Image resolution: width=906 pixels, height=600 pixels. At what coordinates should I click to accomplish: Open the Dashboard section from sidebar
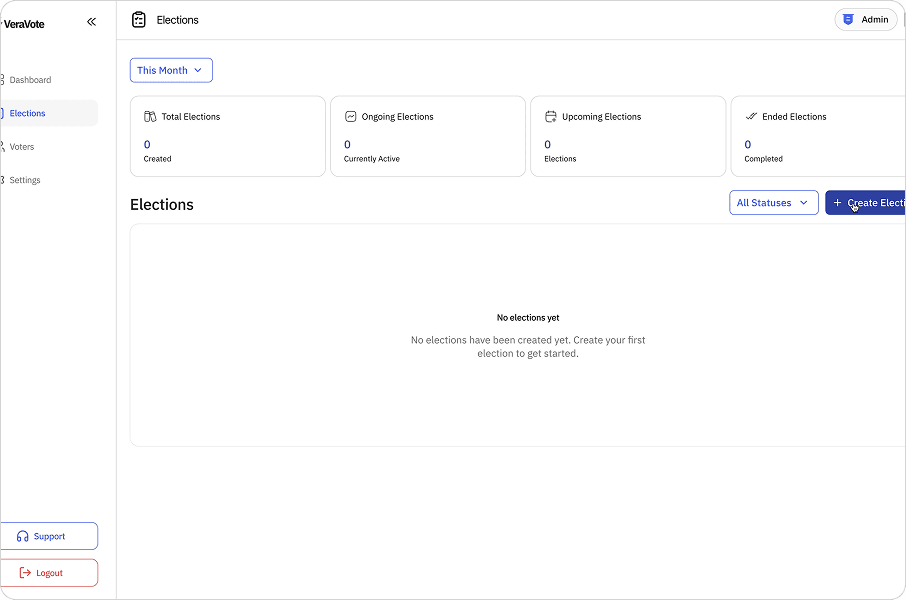(30, 80)
